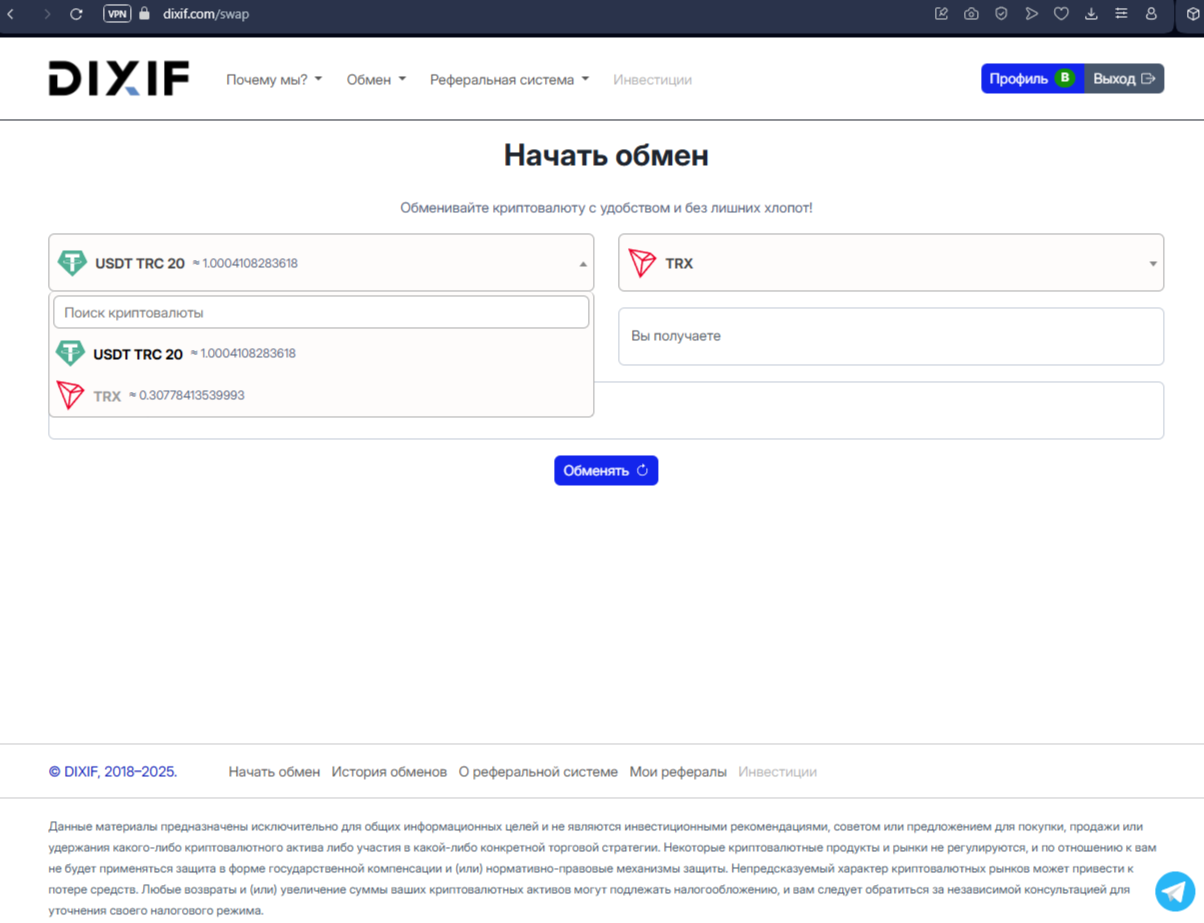Click the send/flow arrow icon

tap(1031, 14)
